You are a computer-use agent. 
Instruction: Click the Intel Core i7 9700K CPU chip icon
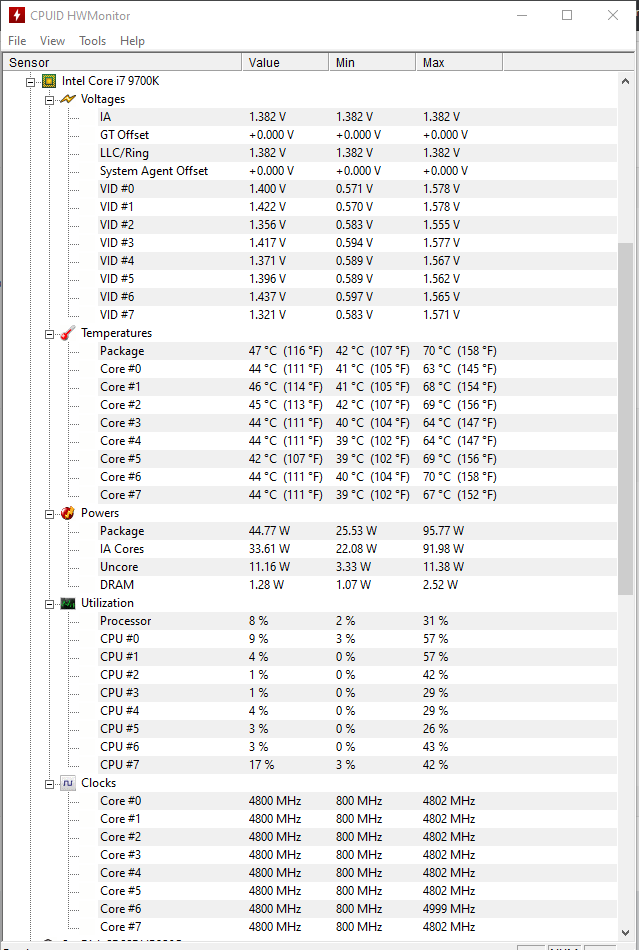[48, 81]
